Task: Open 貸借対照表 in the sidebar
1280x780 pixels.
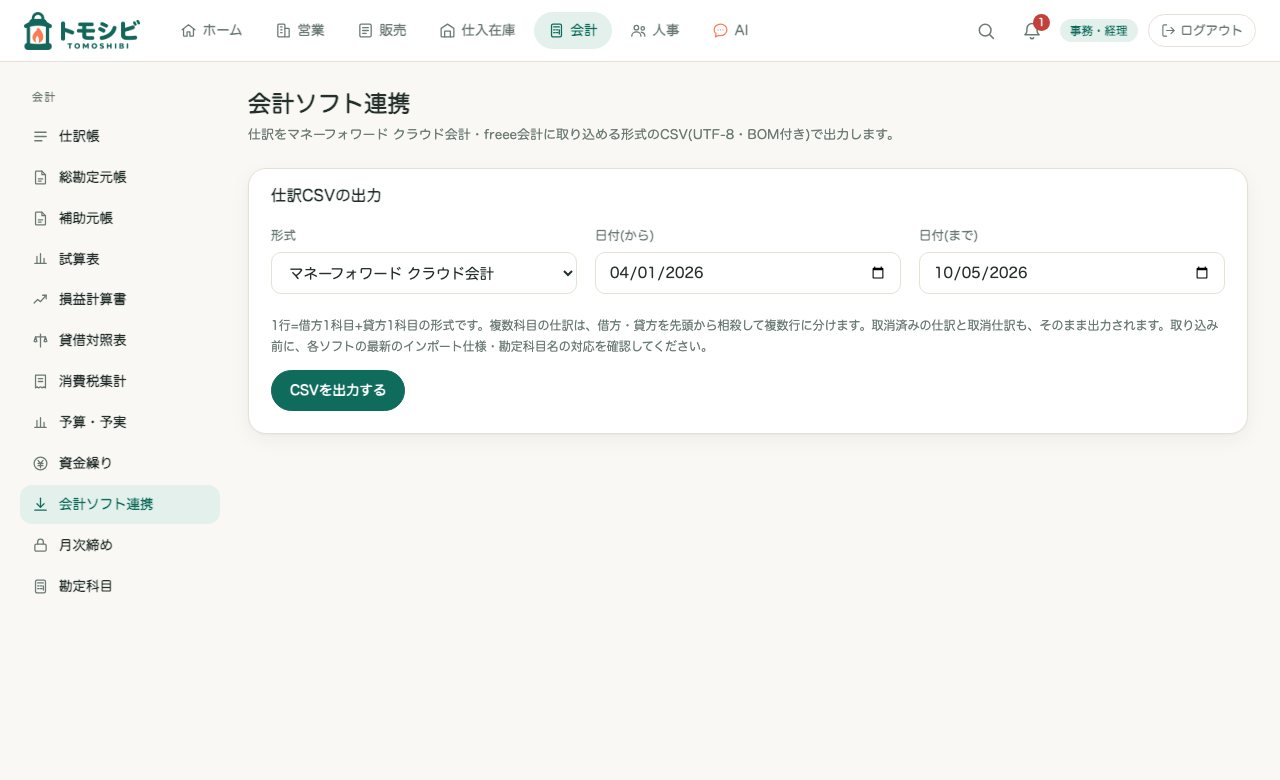Action: [x=120, y=341]
